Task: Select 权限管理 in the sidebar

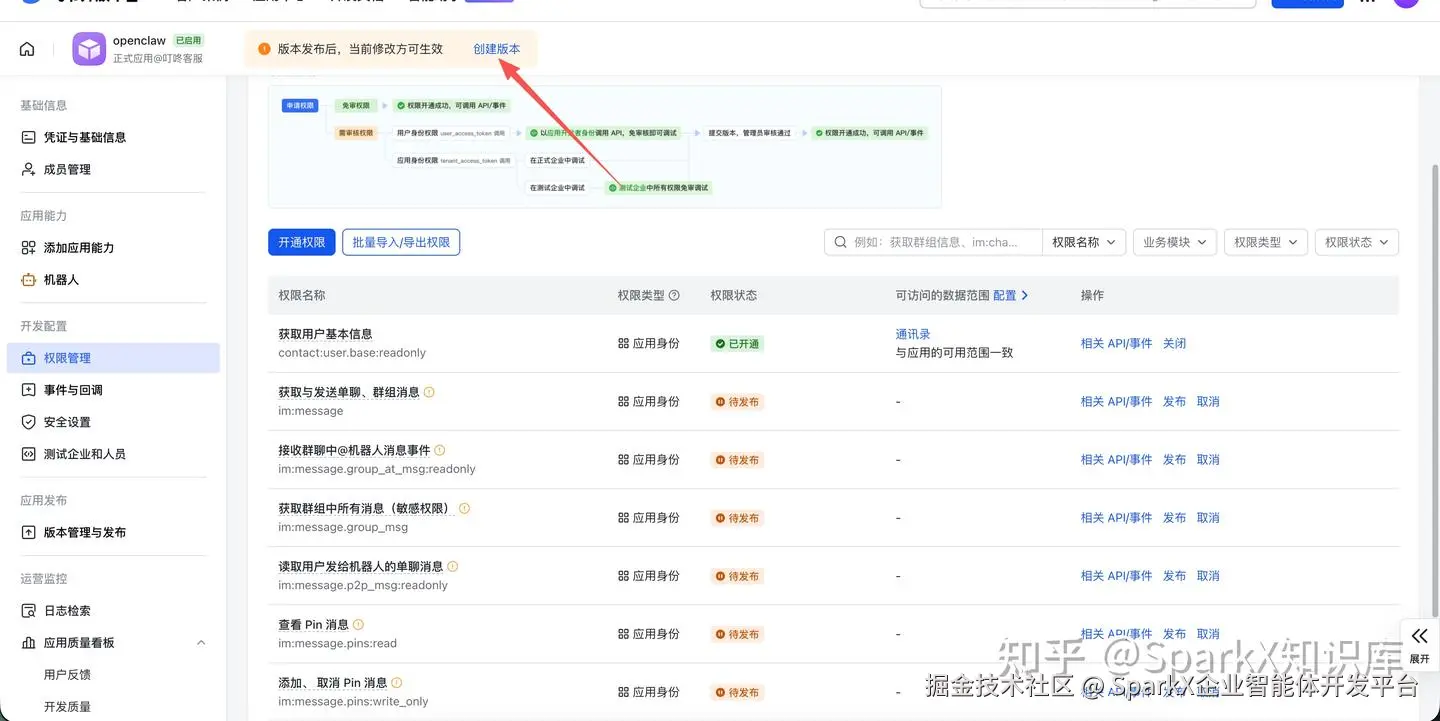Action: pyautogui.click(x=113, y=358)
